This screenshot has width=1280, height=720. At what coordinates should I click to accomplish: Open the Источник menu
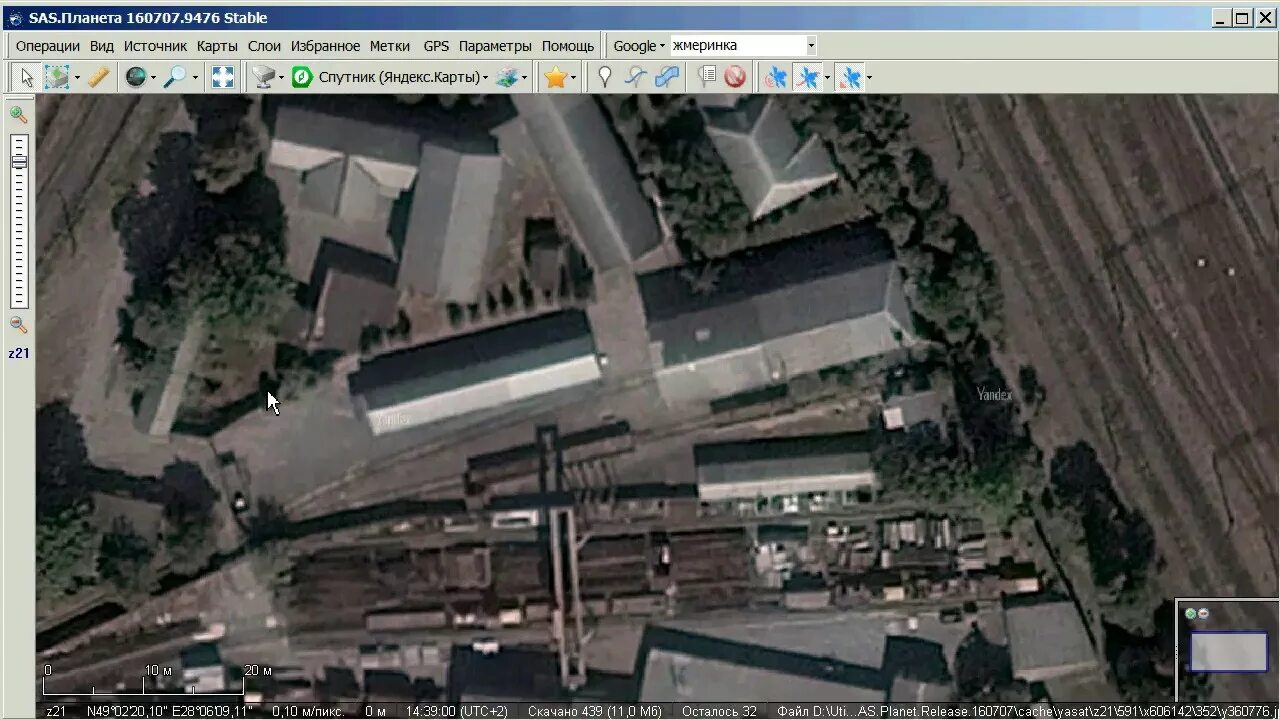click(x=155, y=46)
